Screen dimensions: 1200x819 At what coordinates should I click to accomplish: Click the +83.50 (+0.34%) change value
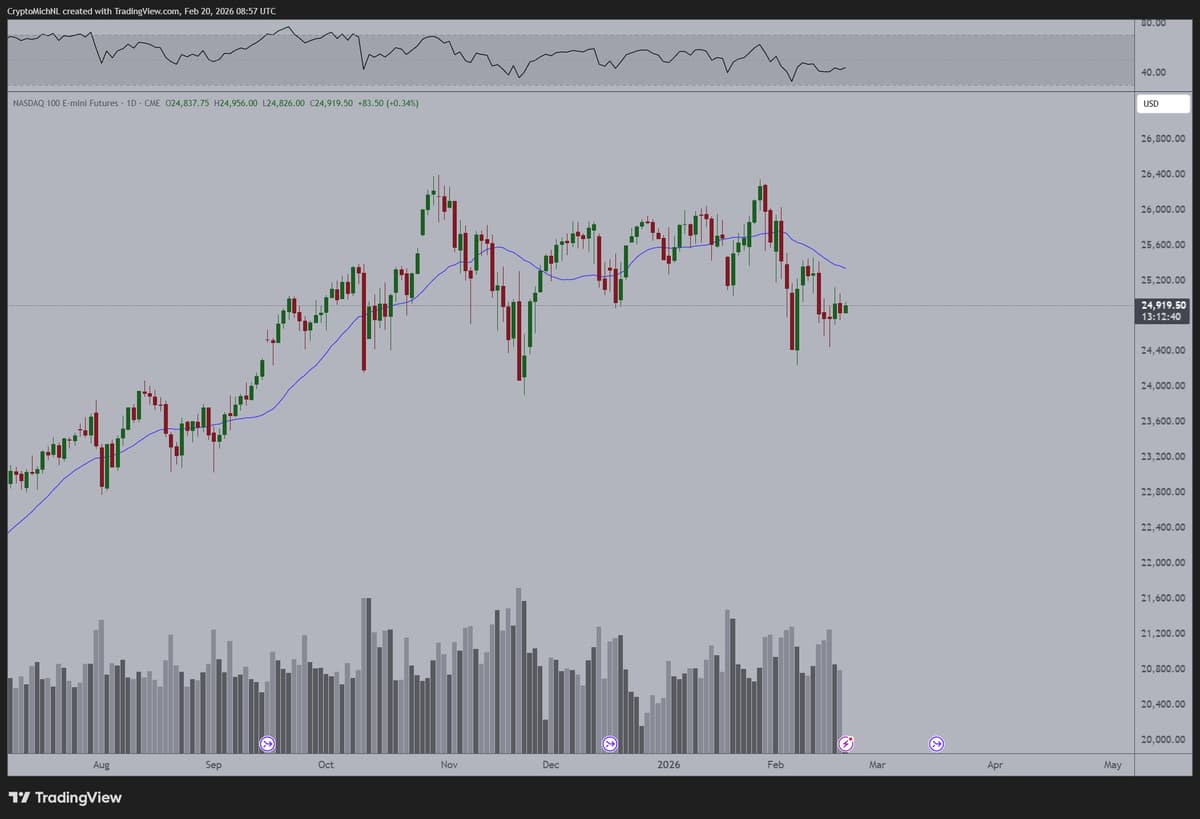pyautogui.click(x=388, y=103)
